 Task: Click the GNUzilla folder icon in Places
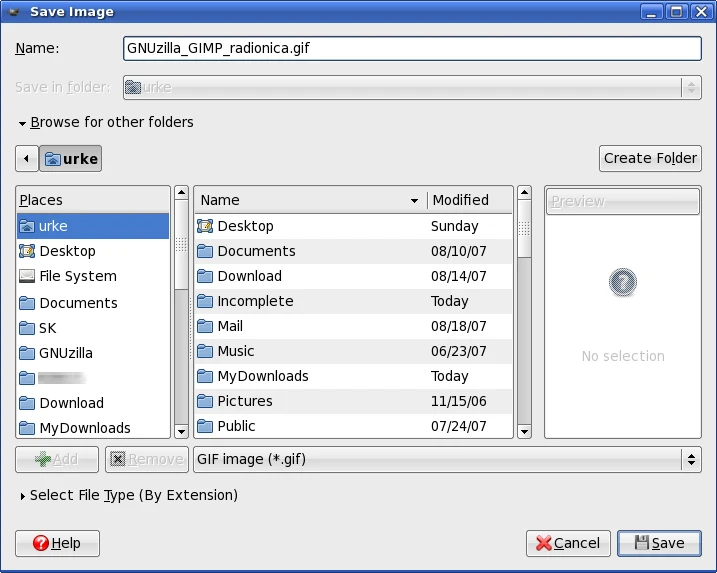pos(27,353)
